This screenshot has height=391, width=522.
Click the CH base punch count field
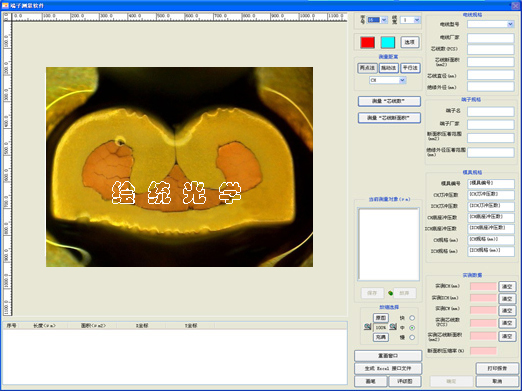[x=491, y=217]
